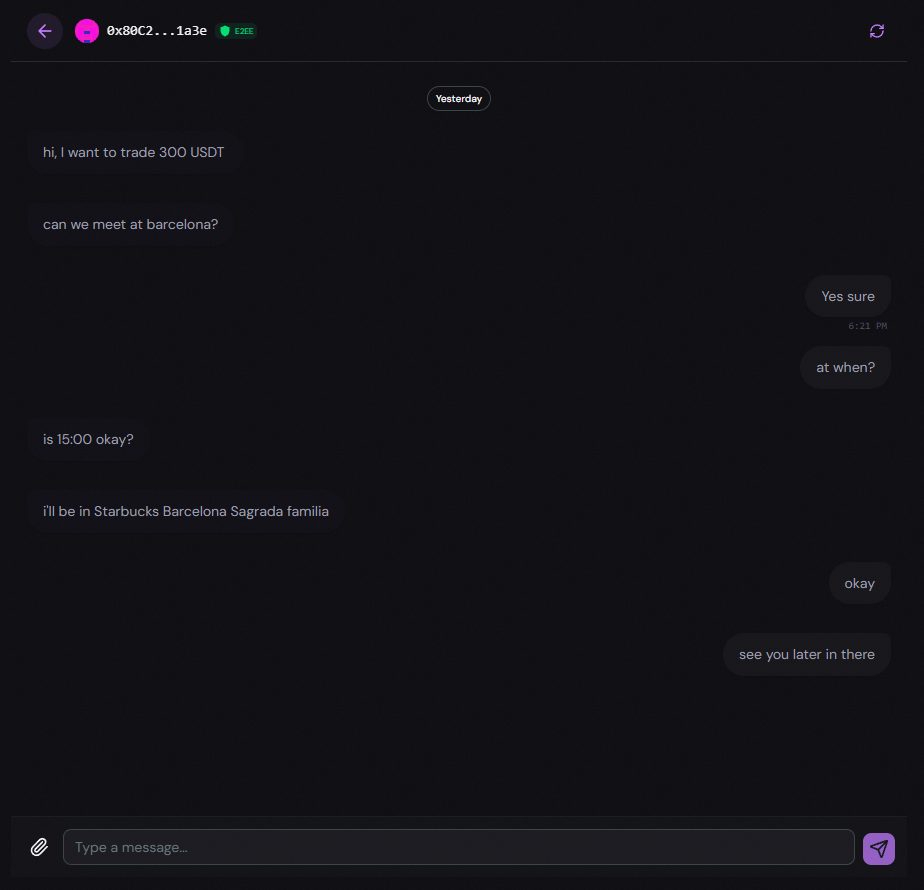Click the purple send message button

[879, 848]
